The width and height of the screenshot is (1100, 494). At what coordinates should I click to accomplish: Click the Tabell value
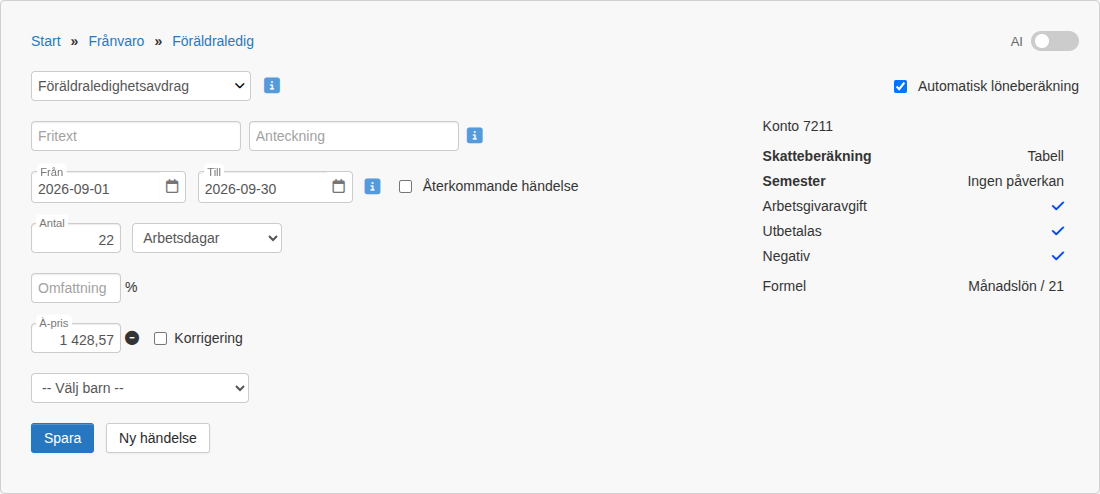point(1045,156)
